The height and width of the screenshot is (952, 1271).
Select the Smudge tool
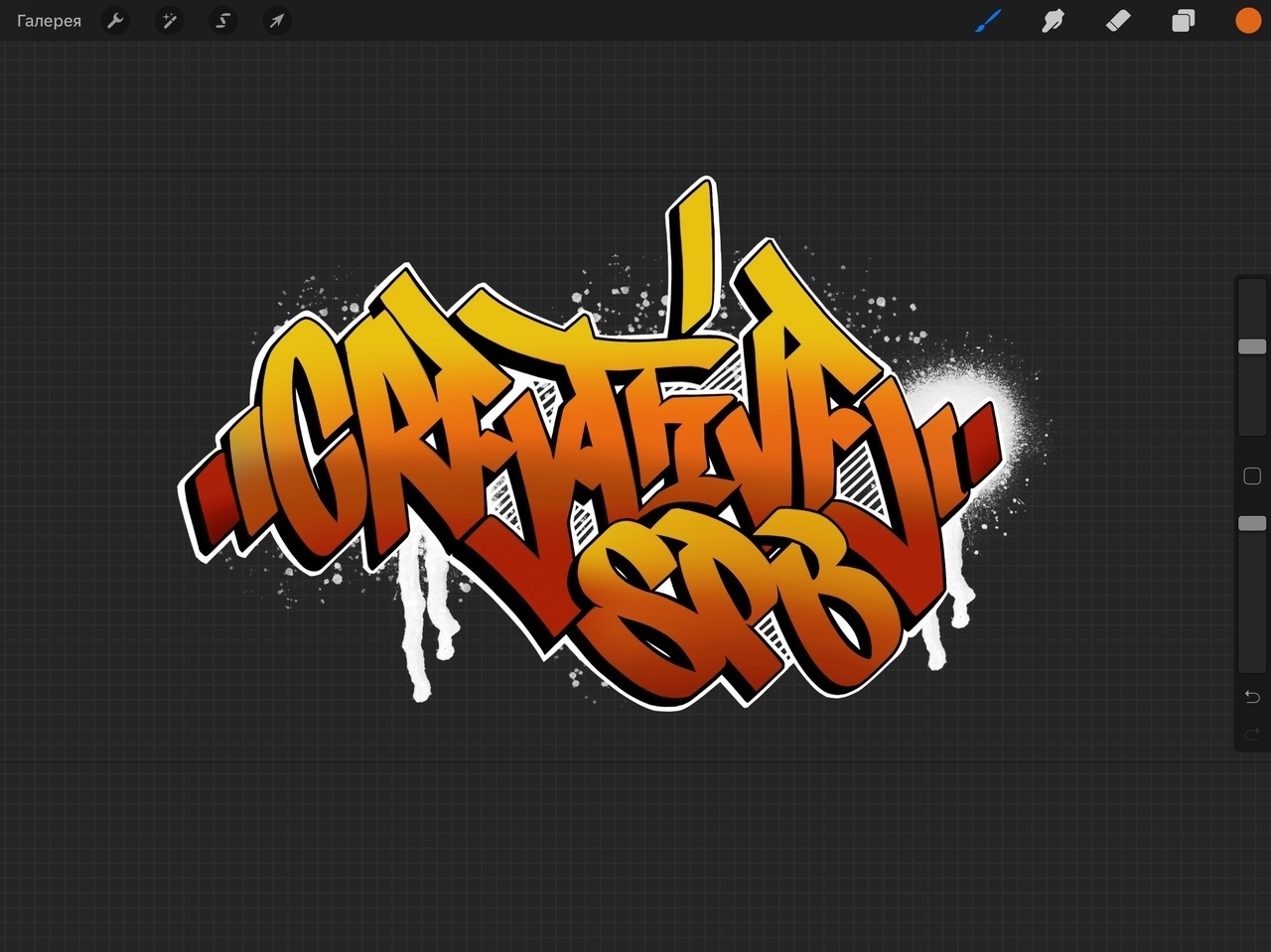tap(1053, 21)
